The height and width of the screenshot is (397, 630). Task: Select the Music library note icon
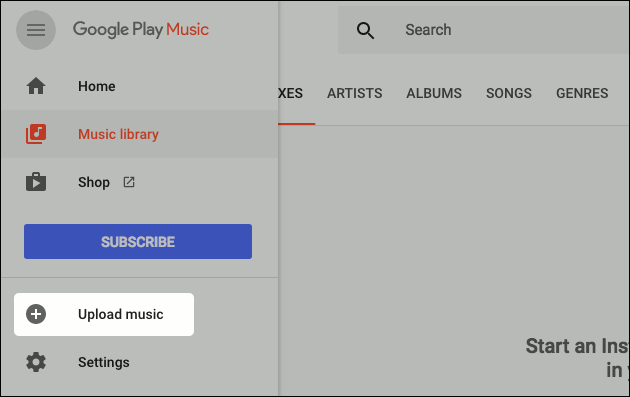coord(36,134)
